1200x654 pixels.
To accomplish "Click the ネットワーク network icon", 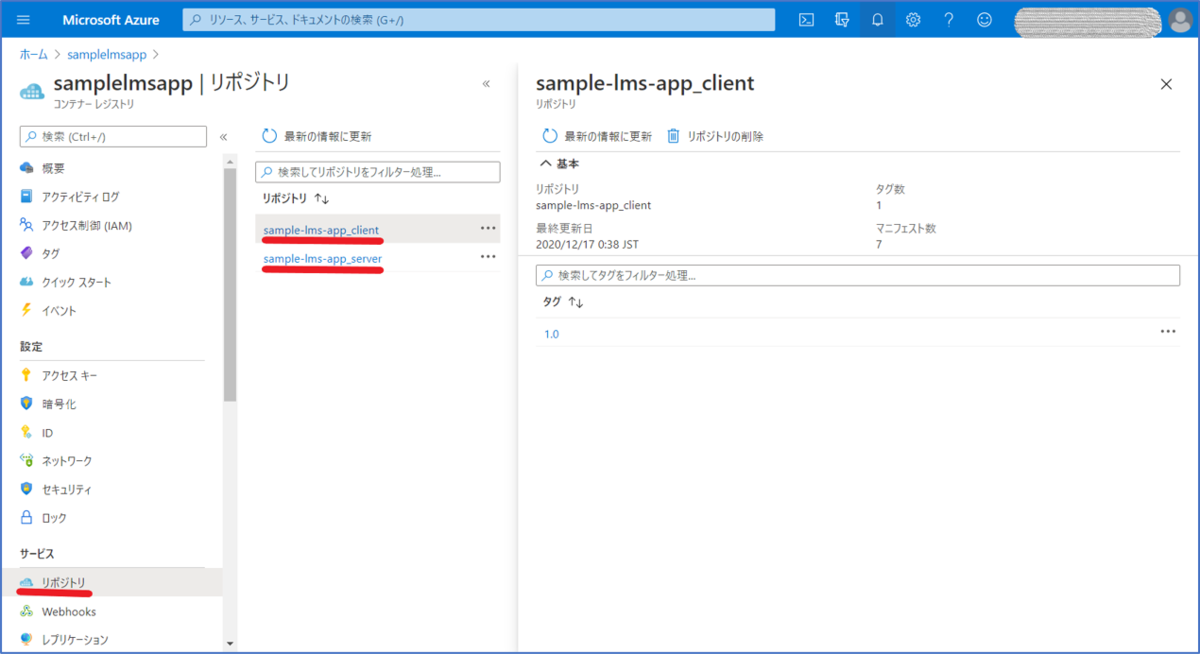I will click(x=27, y=461).
